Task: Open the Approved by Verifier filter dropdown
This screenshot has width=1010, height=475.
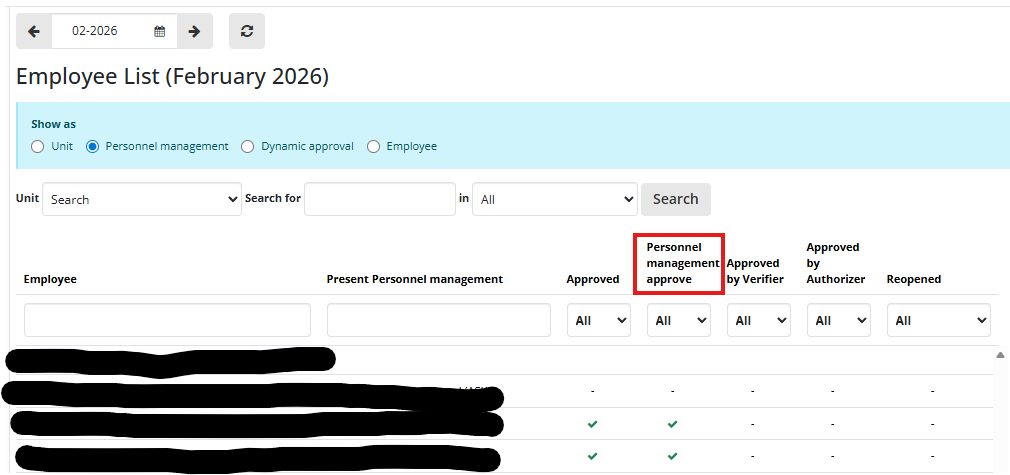Action: 758,320
